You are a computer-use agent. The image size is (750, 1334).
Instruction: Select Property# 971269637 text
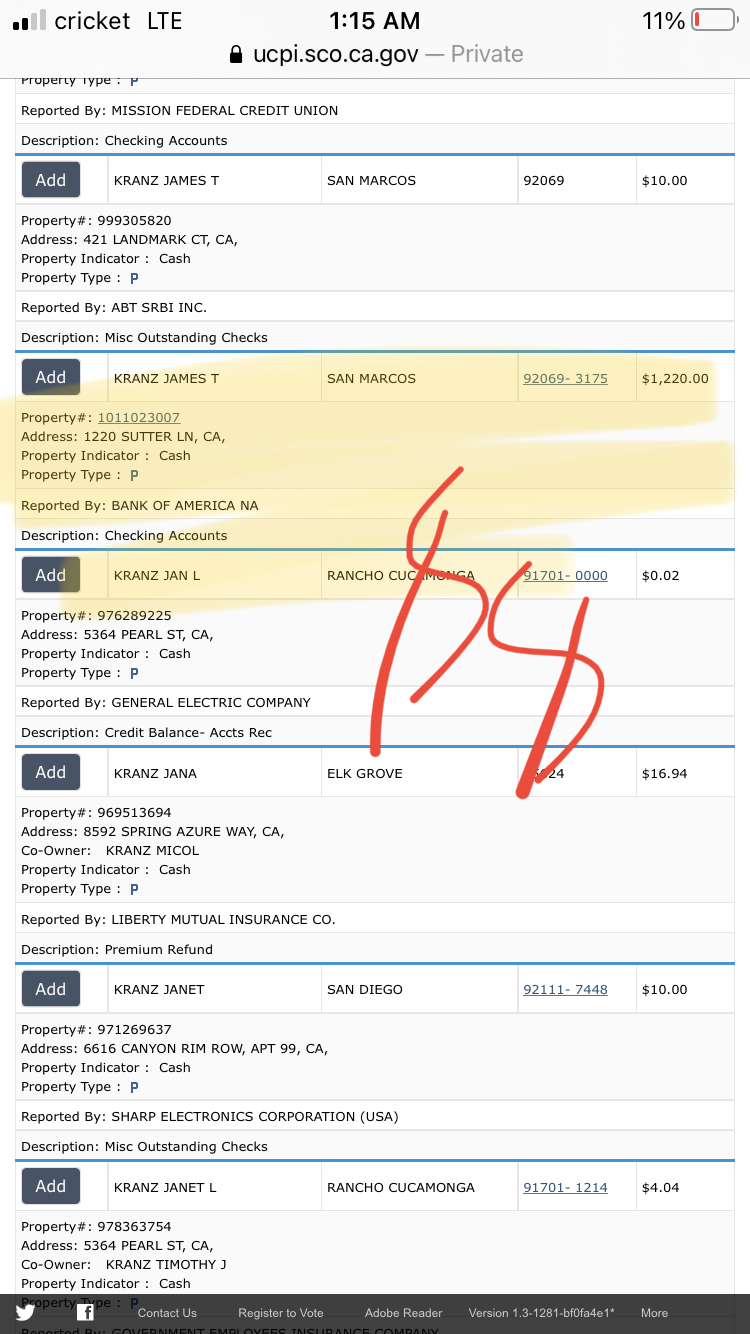click(x=96, y=1030)
